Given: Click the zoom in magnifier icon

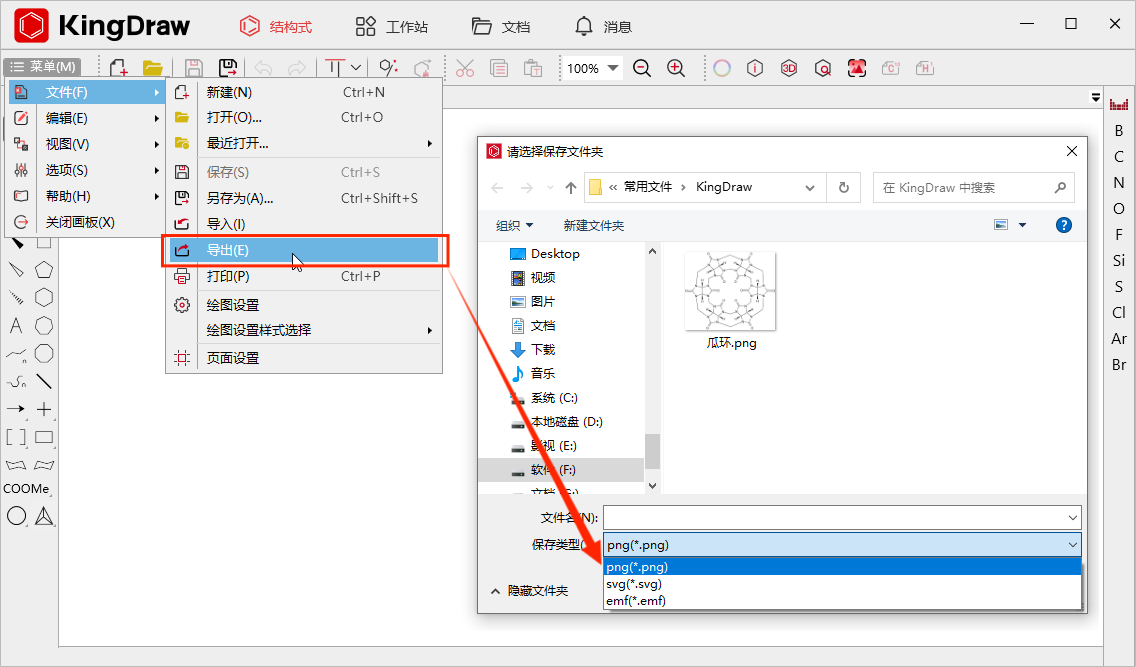Looking at the screenshot, I should 676,68.
